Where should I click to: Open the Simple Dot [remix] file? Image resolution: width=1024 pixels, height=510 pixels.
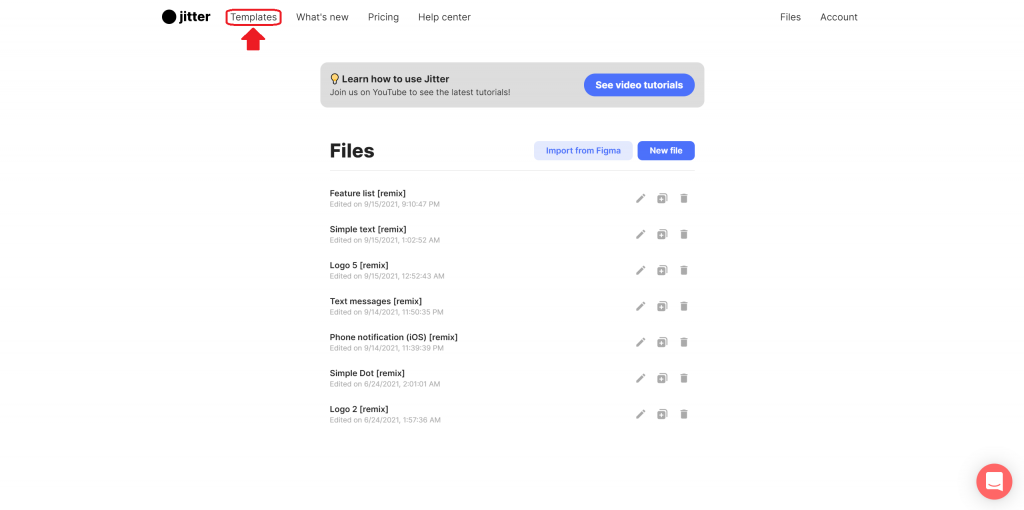[x=368, y=373]
